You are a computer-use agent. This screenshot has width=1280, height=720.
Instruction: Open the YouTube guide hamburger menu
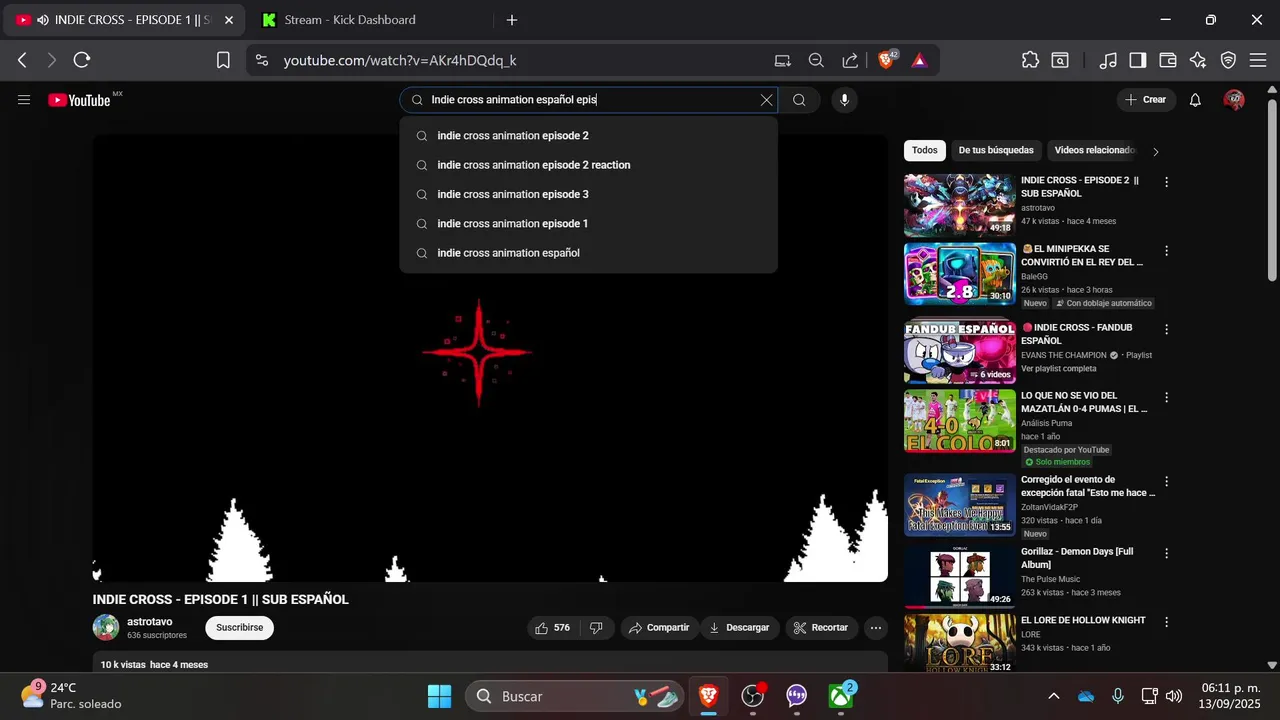[24, 100]
